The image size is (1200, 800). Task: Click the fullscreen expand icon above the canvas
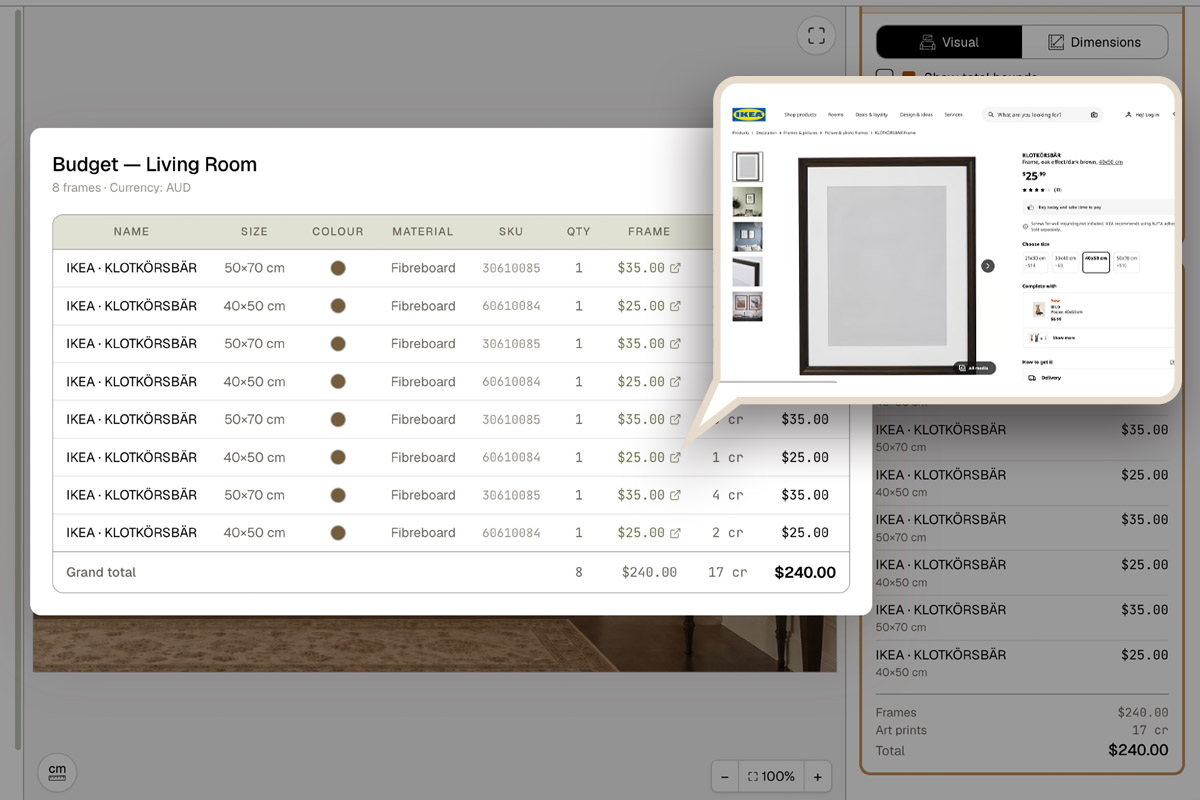coord(816,36)
